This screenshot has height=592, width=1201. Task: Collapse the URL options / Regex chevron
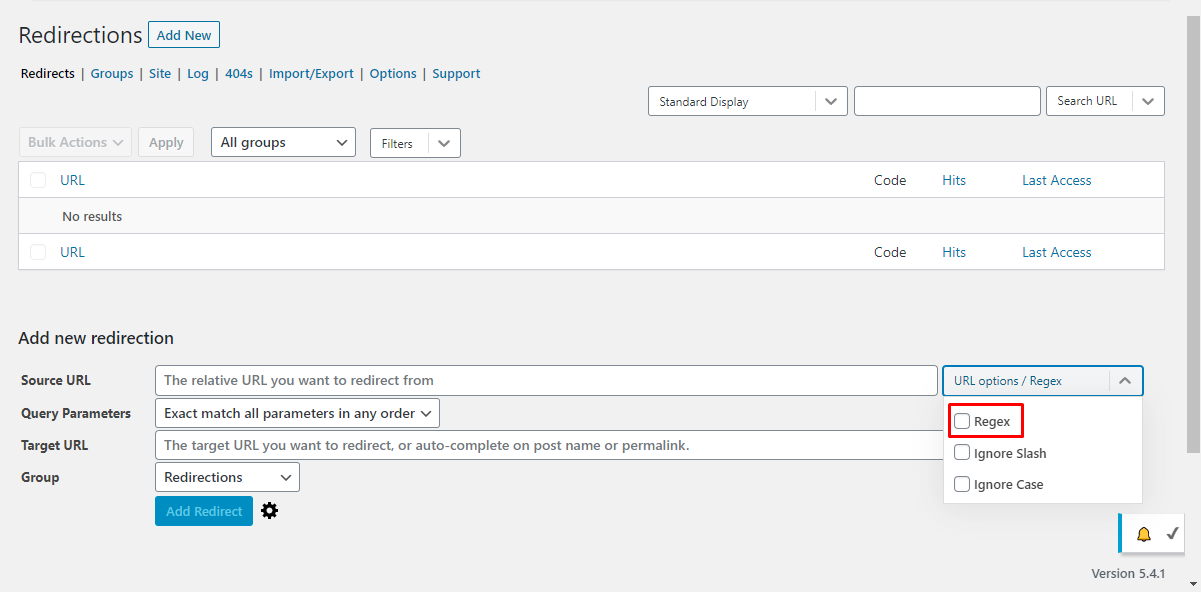pos(1125,381)
